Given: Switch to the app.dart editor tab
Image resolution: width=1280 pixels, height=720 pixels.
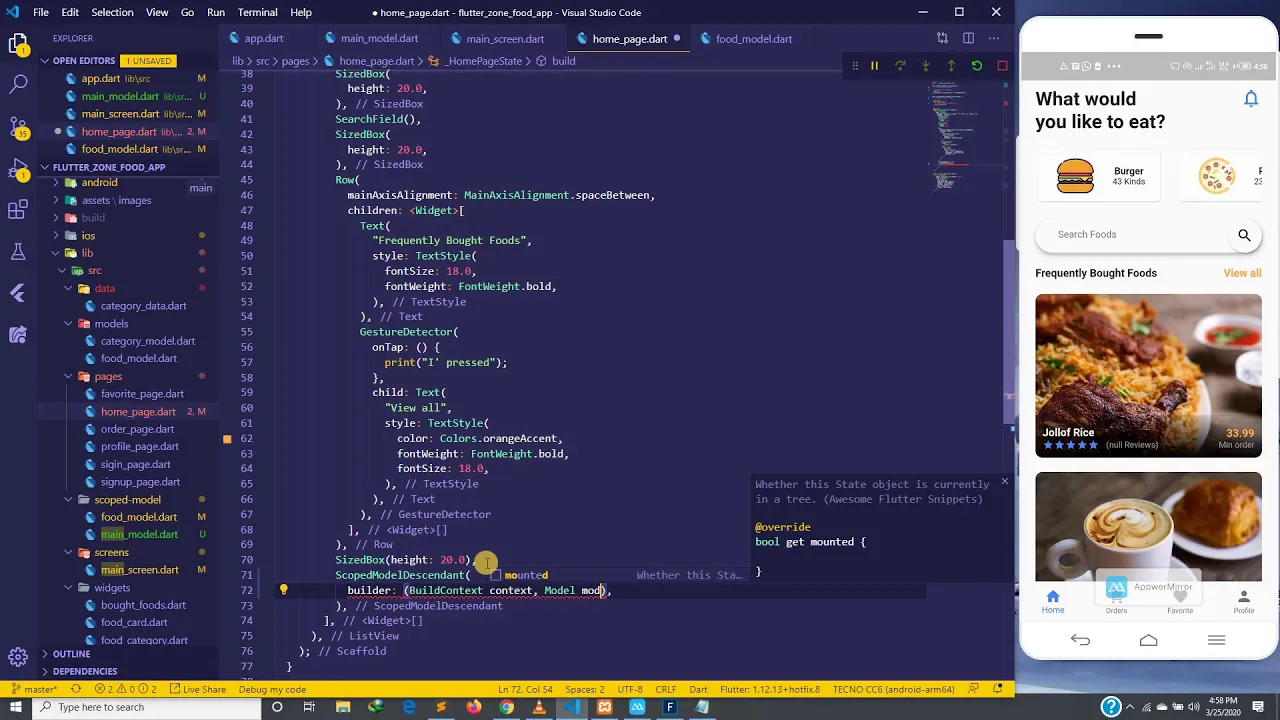Looking at the screenshot, I should click(x=264, y=39).
